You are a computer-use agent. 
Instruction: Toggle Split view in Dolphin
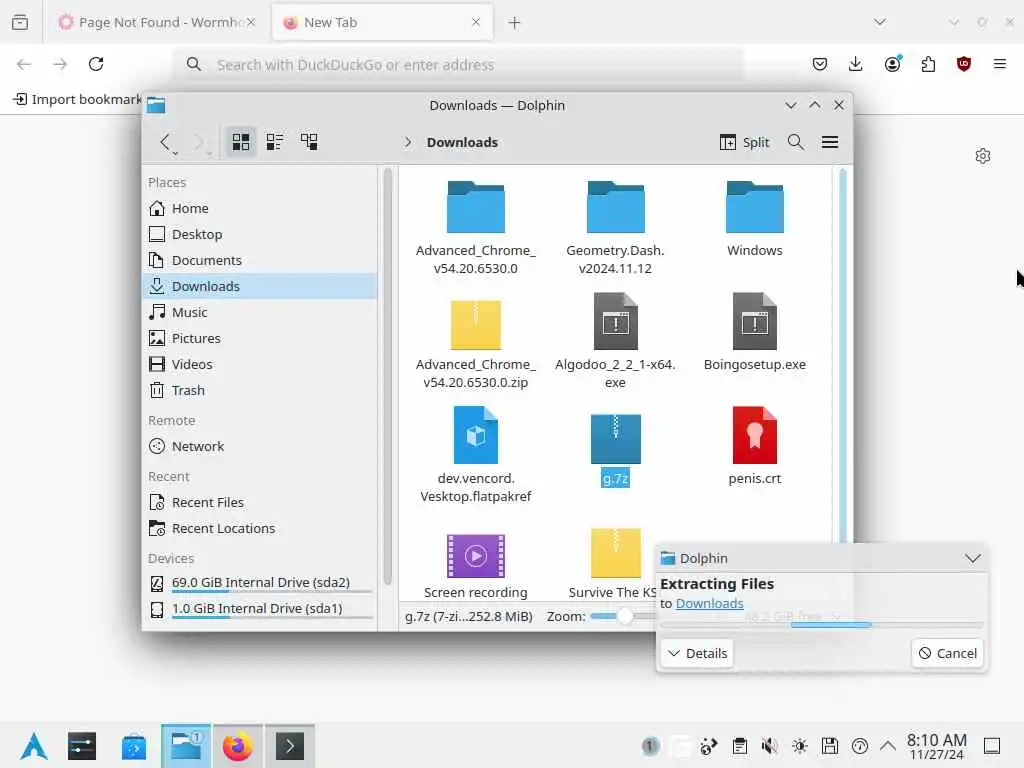pyautogui.click(x=744, y=142)
